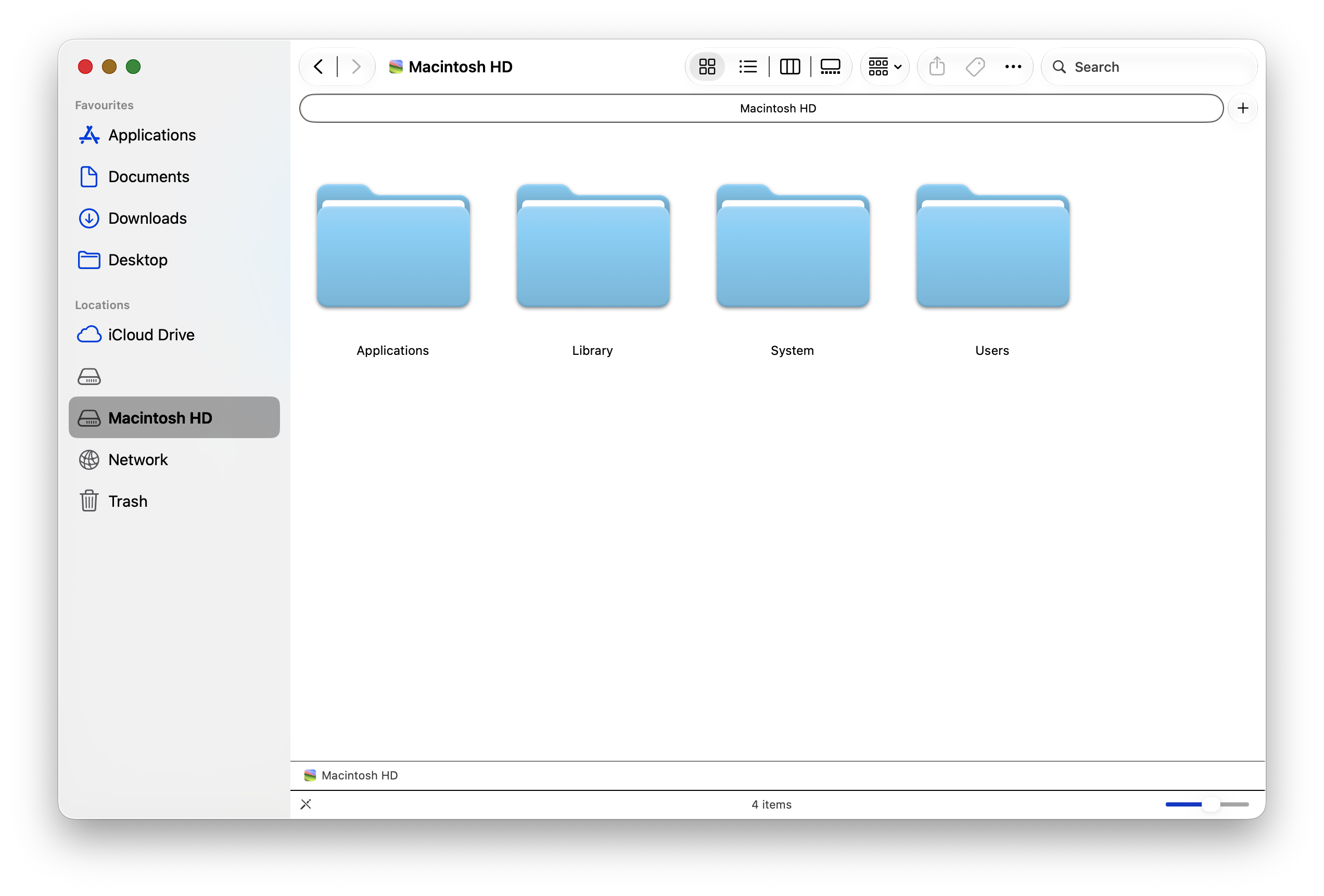Select the Users folder icon
Viewport: 1324px width, 896px height.
pos(993,245)
